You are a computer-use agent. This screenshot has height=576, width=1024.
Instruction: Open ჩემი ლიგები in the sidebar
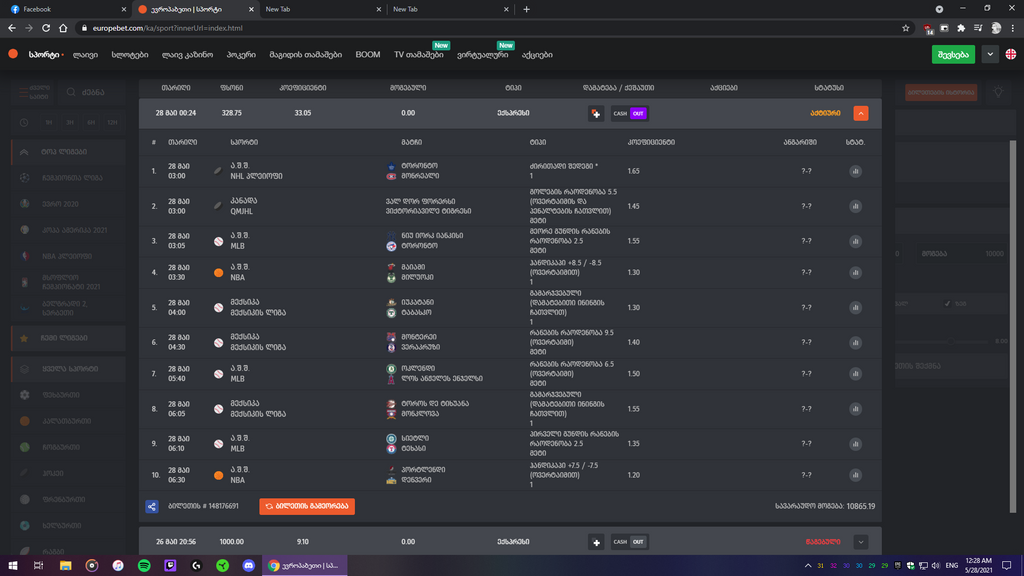coord(69,338)
